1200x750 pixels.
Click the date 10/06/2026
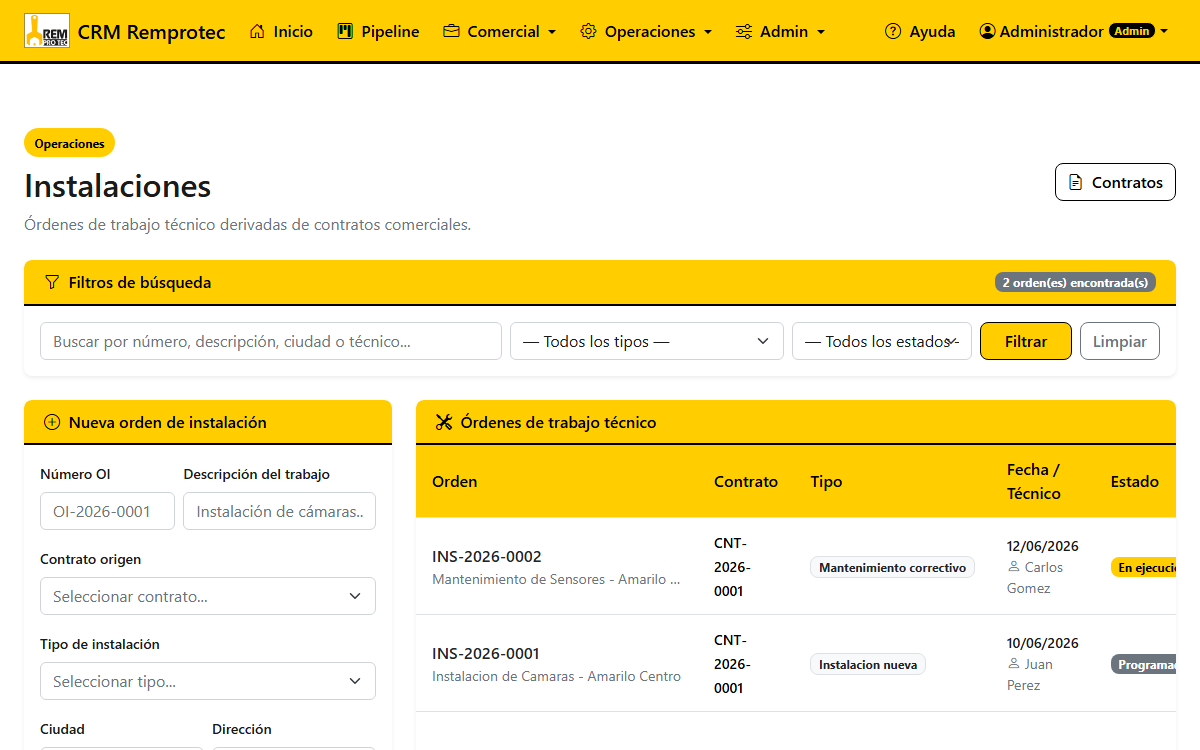click(x=1043, y=643)
